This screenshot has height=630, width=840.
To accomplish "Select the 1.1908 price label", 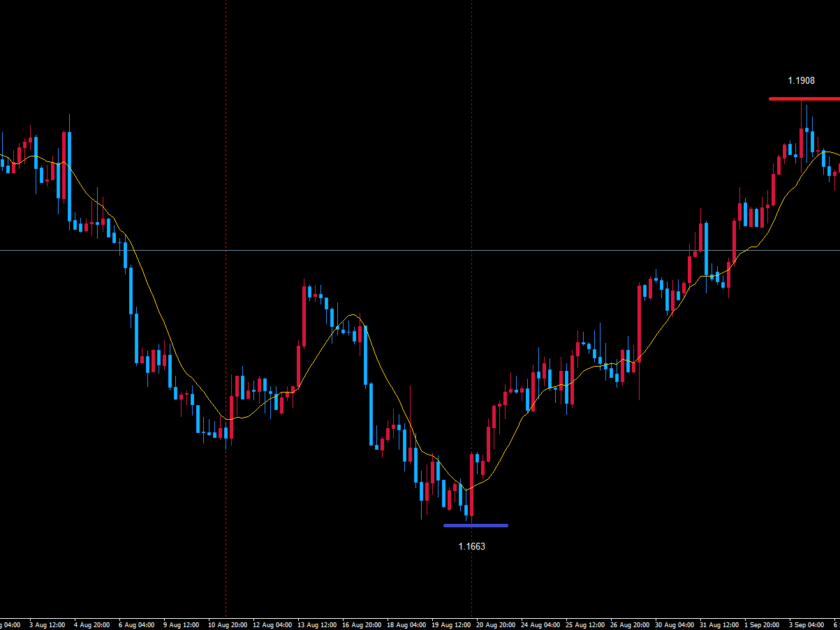I will 800,80.
